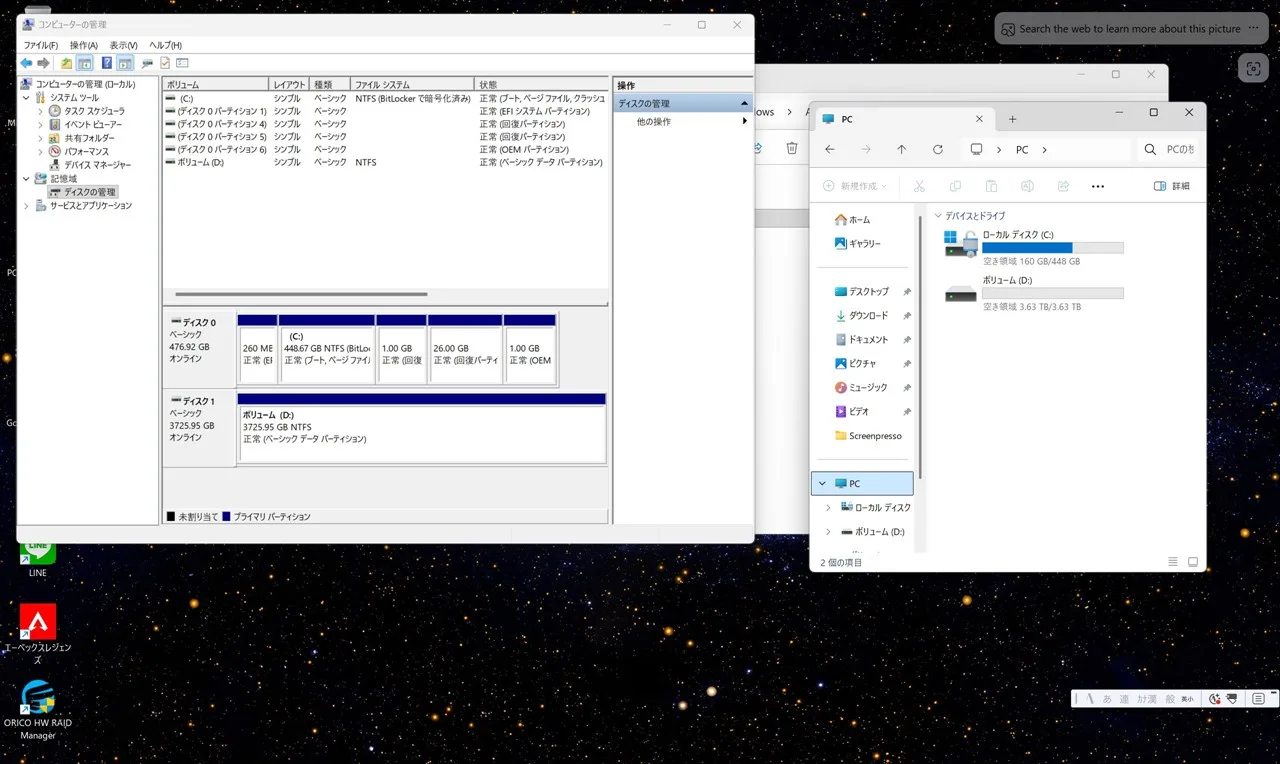Expand 他の操作 submenu arrow in actions pane

[745, 121]
